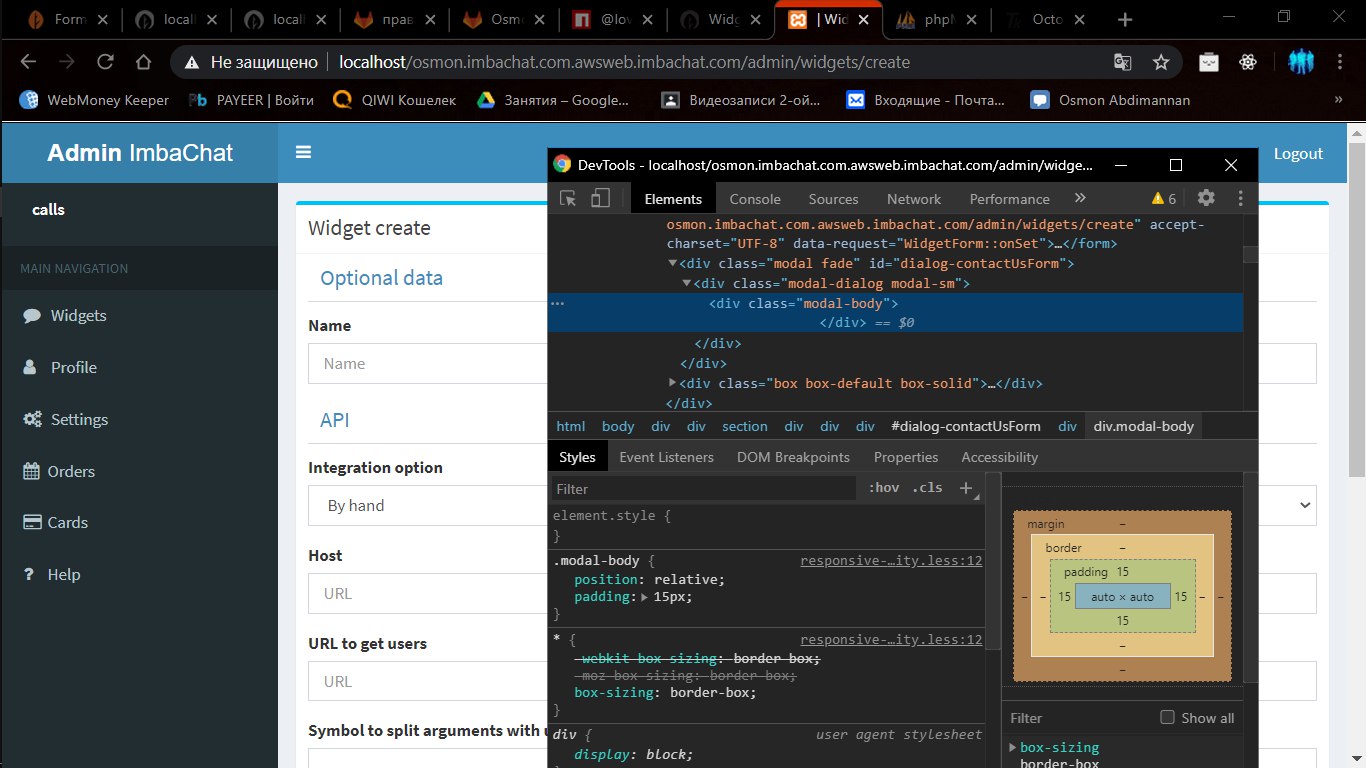Toggle .cls class editor
Screen dimensions: 1366x768
click(927, 488)
